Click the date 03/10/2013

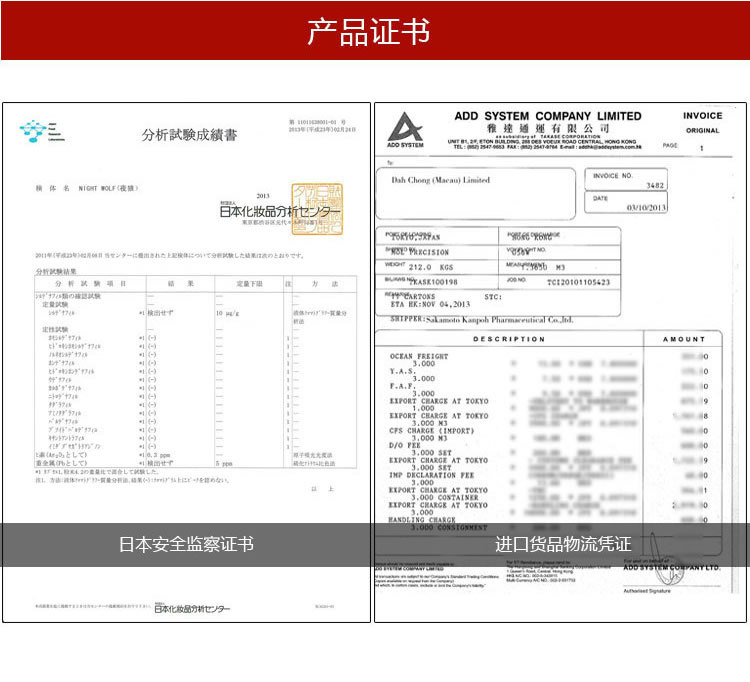646,208
